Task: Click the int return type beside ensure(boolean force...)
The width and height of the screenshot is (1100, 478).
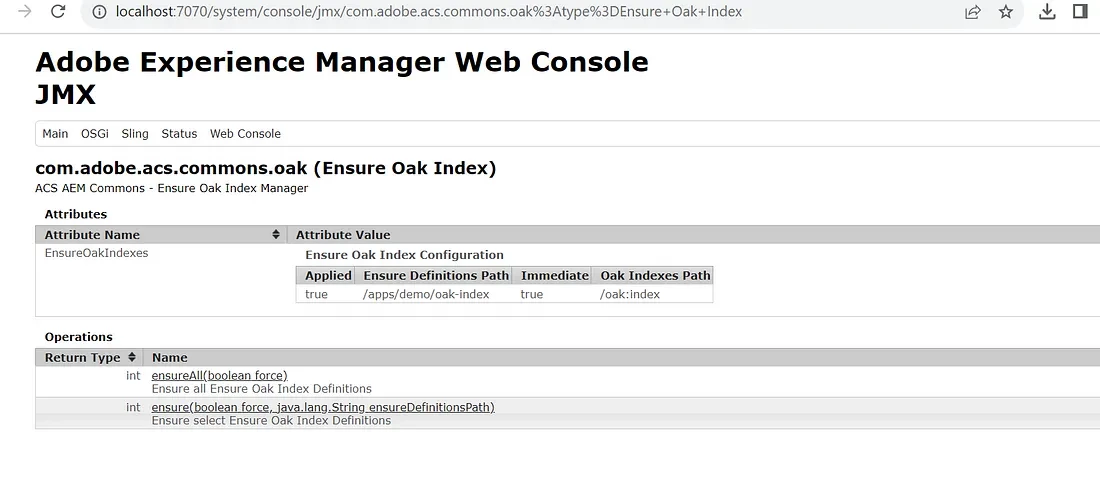Action: point(133,407)
